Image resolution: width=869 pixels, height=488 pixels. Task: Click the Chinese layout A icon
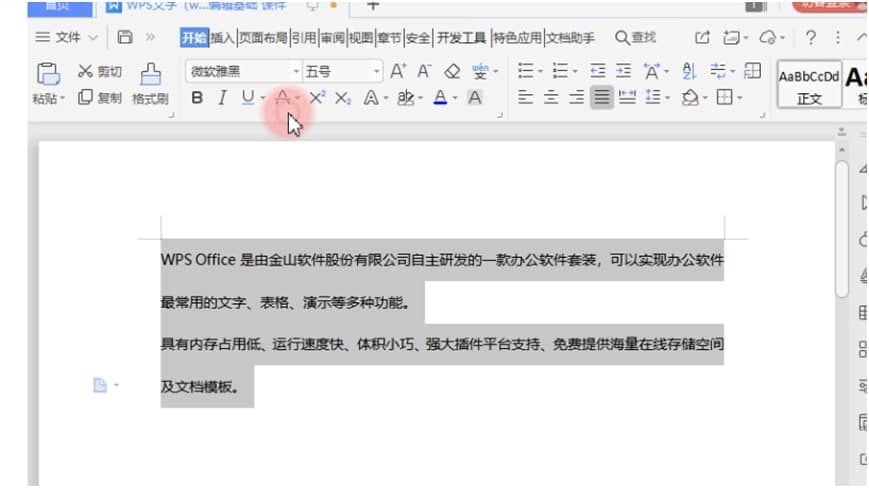tap(652, 71)
